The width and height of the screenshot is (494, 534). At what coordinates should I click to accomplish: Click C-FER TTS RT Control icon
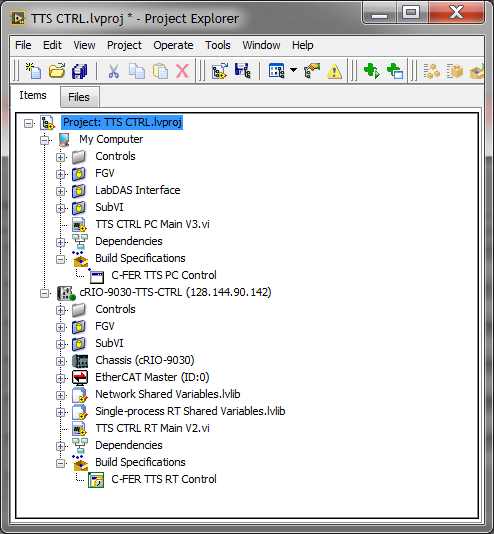(x=96, y=480)
